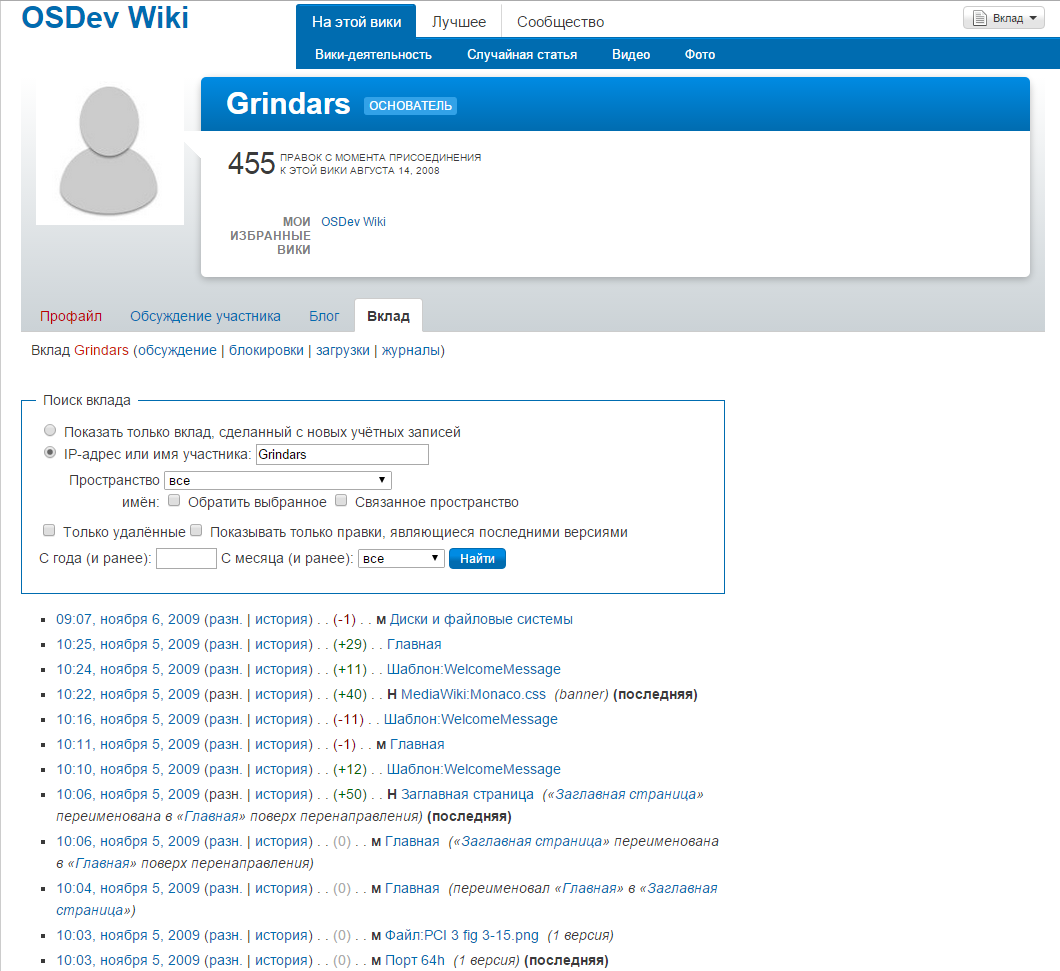Viewport: 1060px width, 971px height.
Task: Open история for the 10:24 edit
Action: click(x=283, y=669)
